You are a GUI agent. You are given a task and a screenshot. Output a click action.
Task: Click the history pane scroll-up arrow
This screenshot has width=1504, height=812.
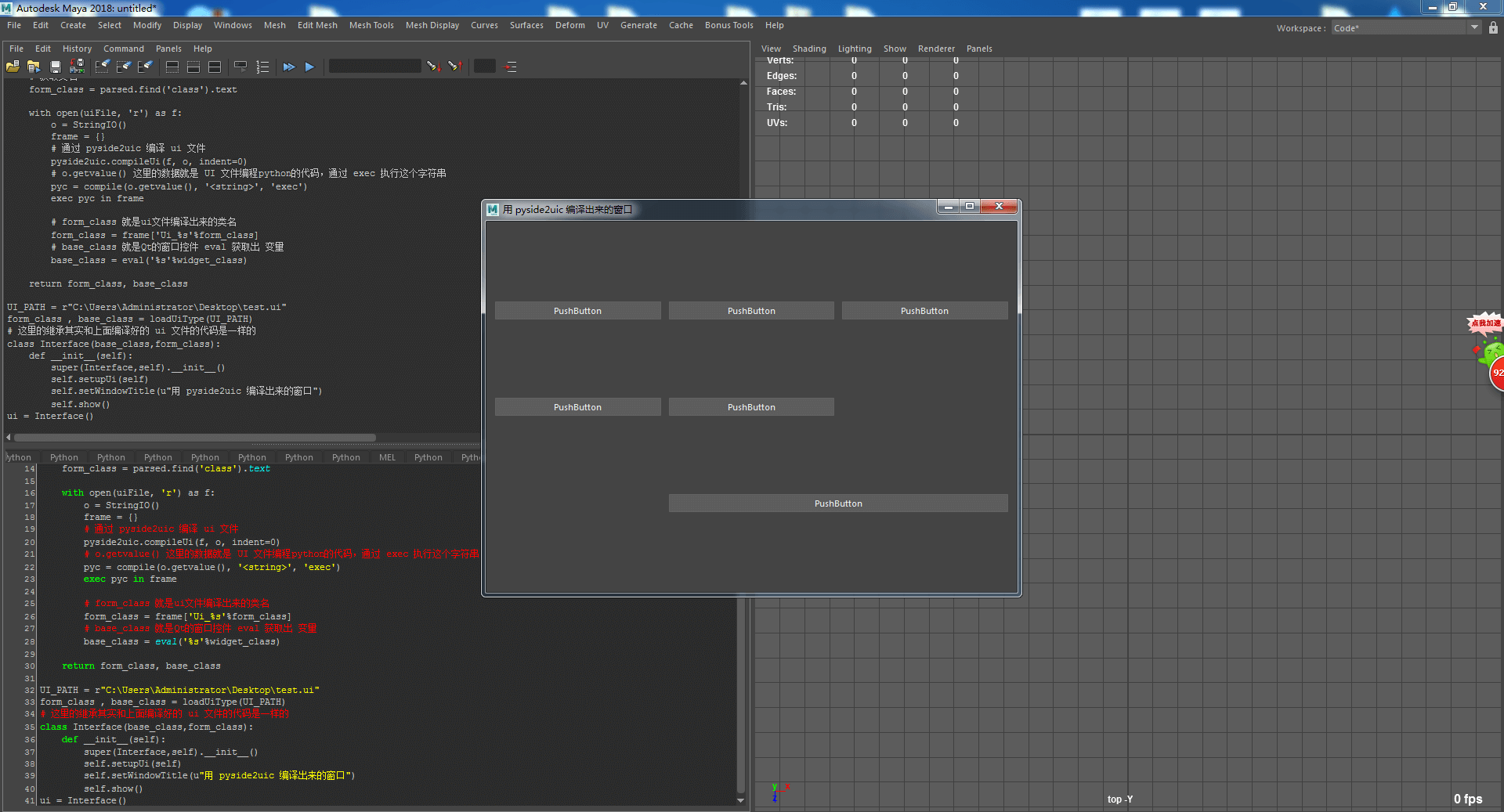pos(743,82)
